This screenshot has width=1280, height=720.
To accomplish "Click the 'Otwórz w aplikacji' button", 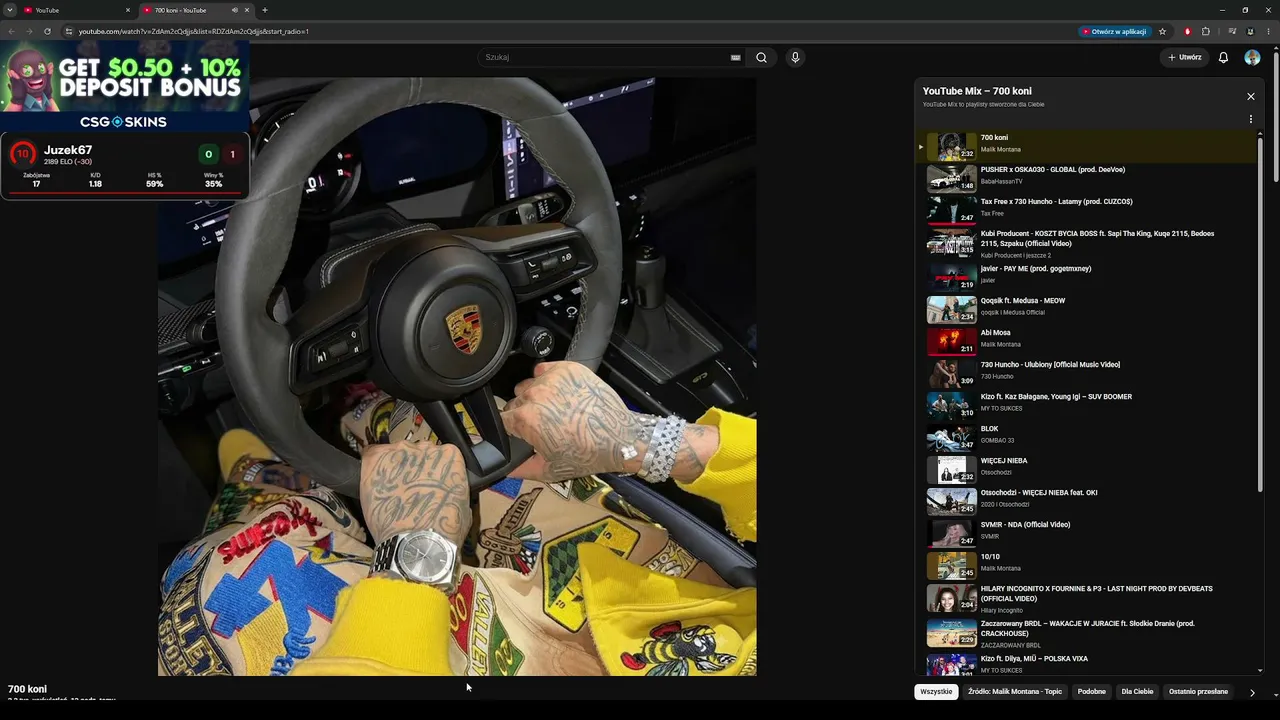I will 1114,31.
